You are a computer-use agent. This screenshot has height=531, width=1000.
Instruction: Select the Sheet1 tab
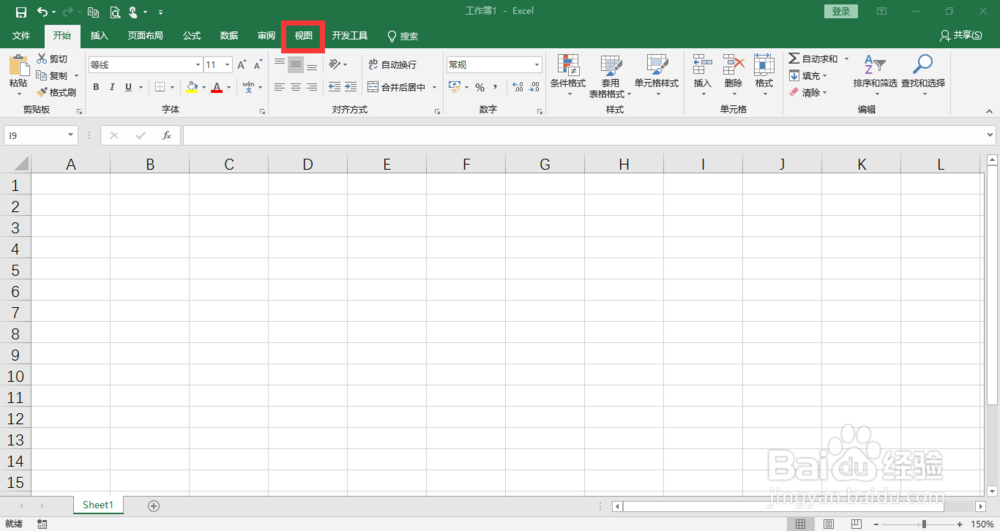tap(98, 505)
